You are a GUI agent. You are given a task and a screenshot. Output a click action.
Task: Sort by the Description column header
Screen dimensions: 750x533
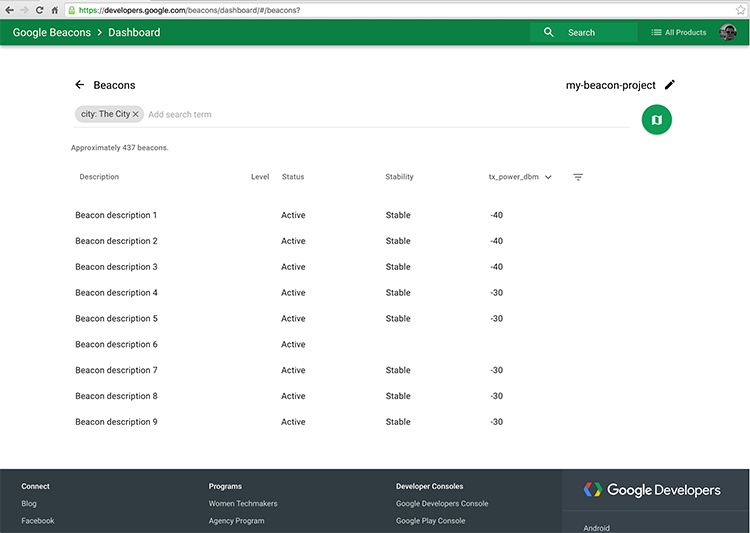coord(99,177)
